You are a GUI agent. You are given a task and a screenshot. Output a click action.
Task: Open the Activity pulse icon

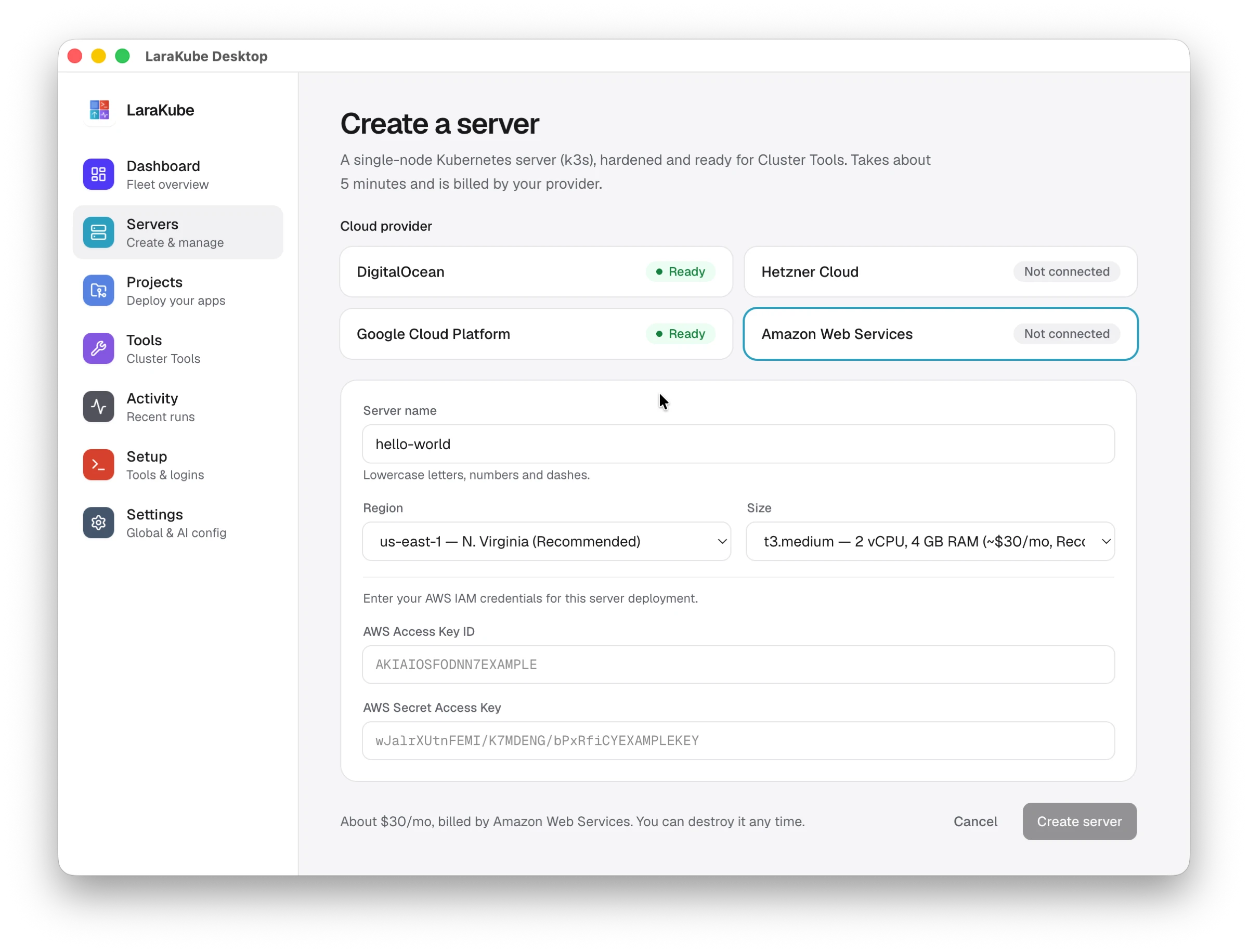coord(99,407)
